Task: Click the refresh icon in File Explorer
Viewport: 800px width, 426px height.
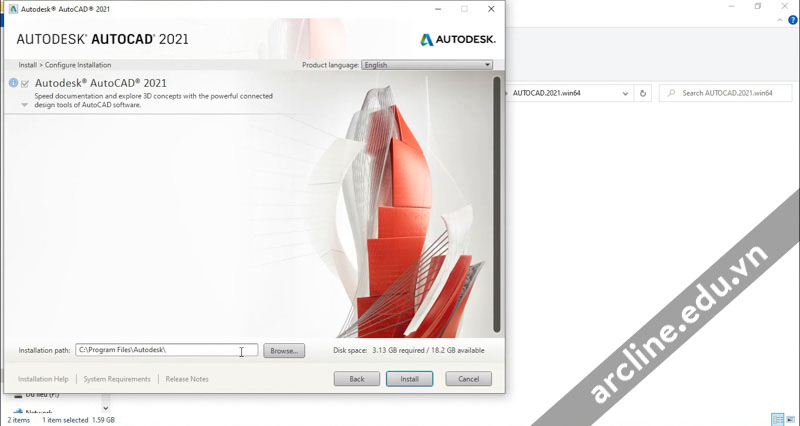Action: pyautogui.click(x=643, y=93)
